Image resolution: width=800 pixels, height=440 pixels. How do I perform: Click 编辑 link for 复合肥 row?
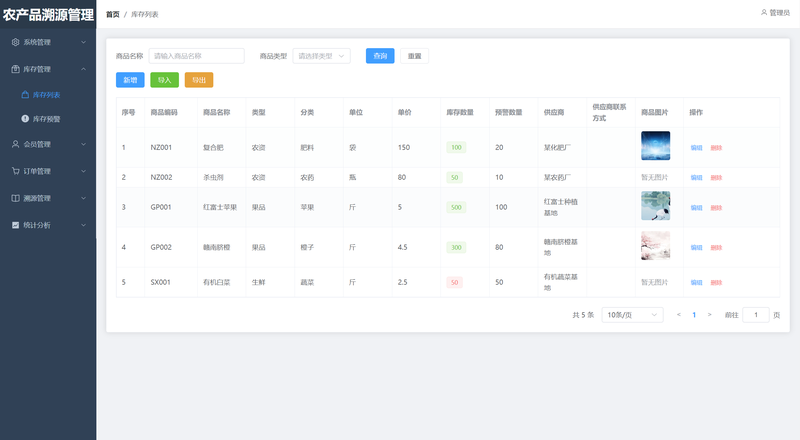pyautogui.click(x=696, y=148)
